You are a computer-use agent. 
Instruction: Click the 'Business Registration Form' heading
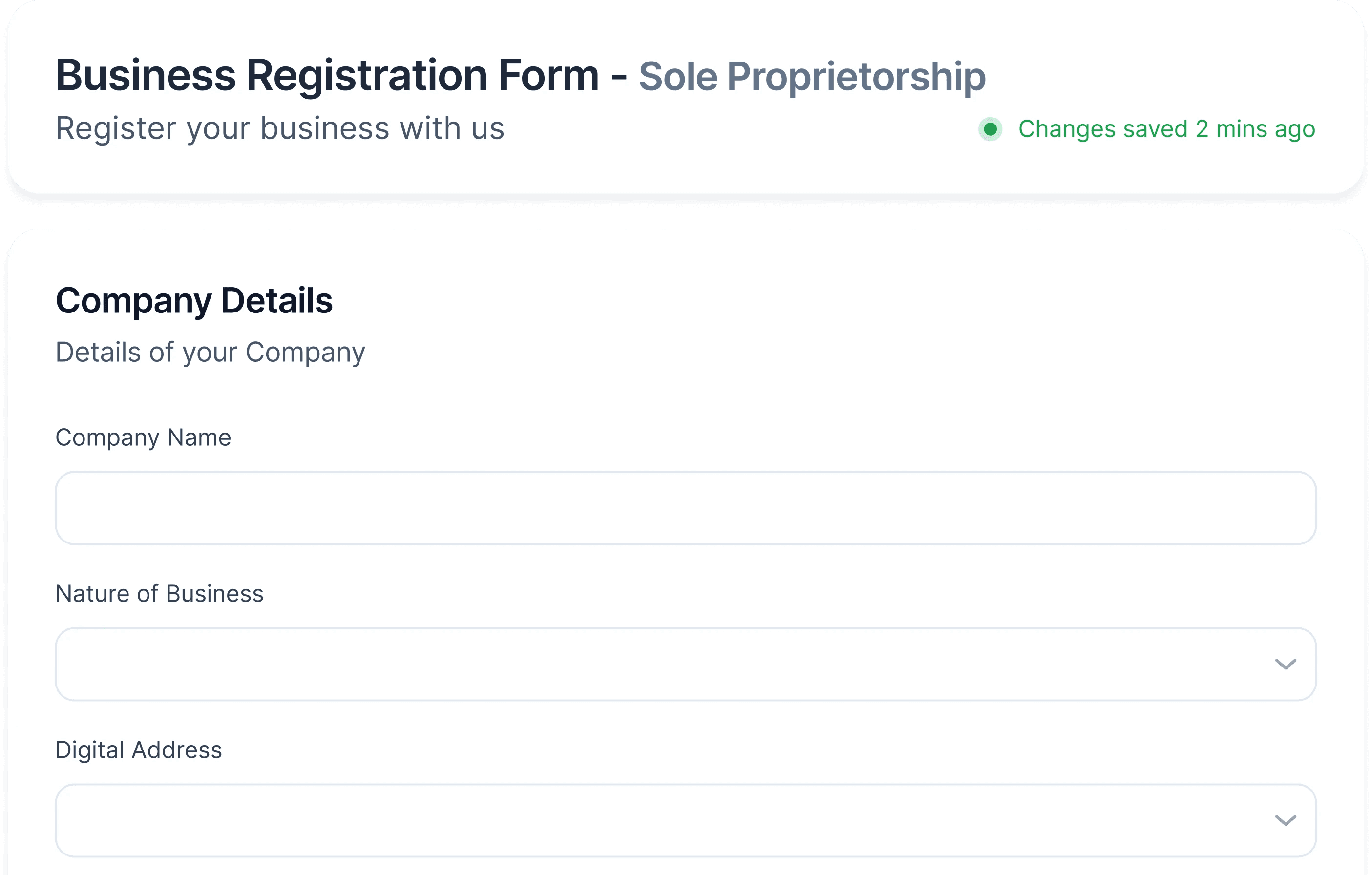pos(327,75)
